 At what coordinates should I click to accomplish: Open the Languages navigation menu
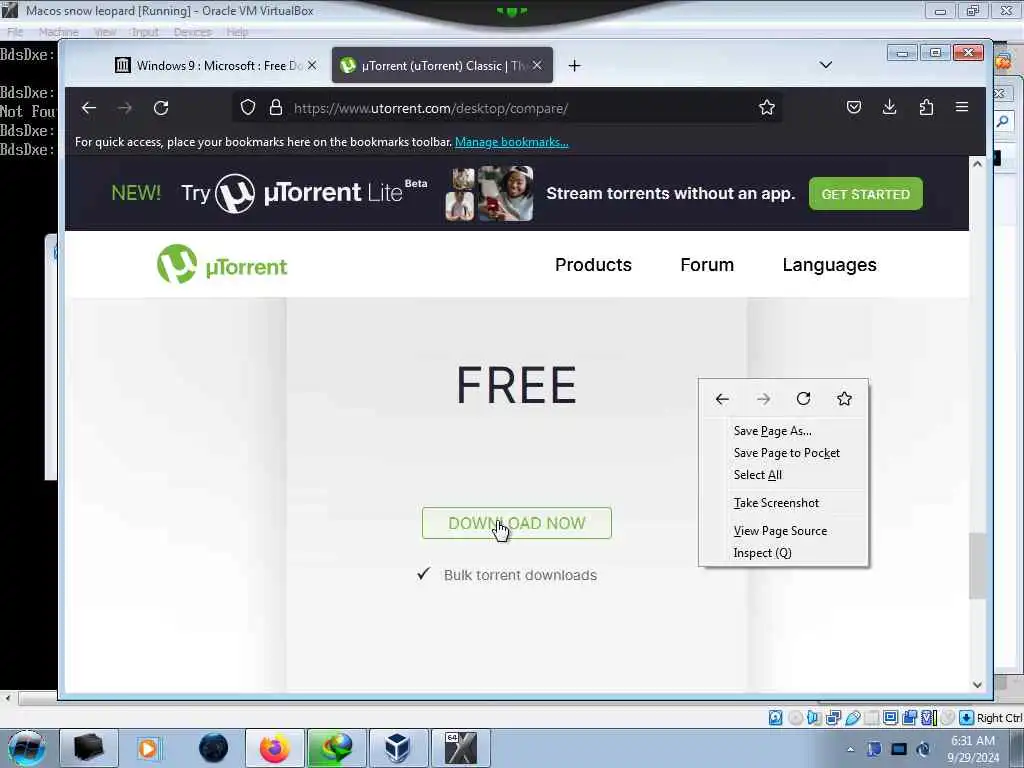pyautogui.click(x=829, y=264)
